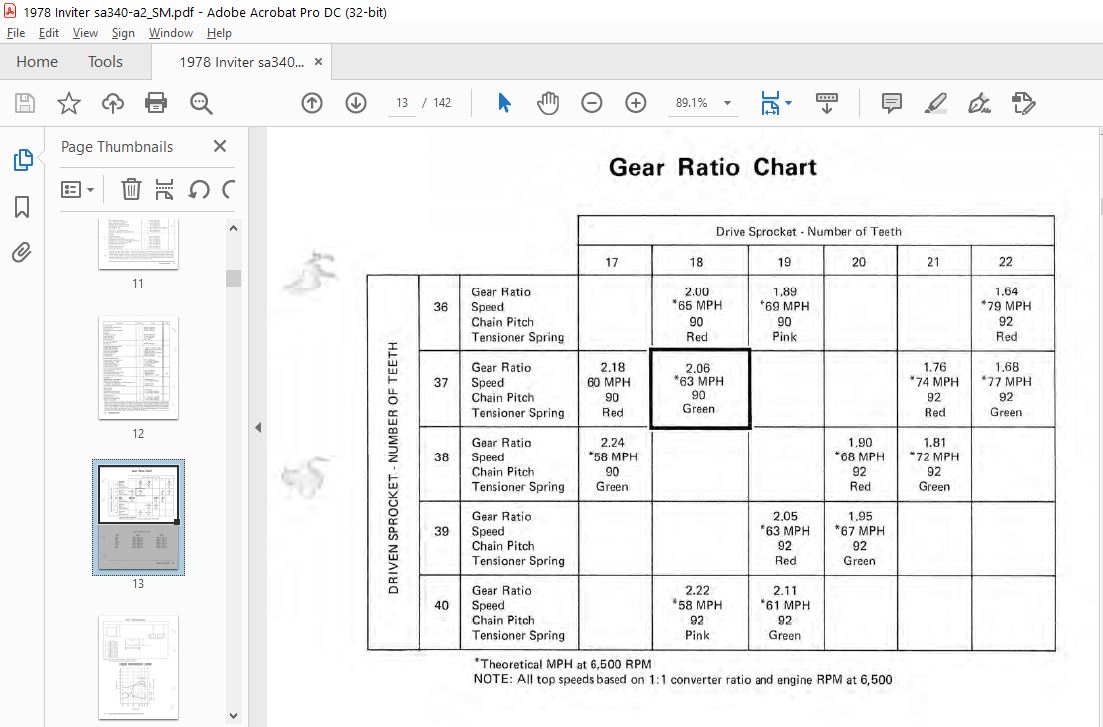
Task: Open the File menu
Action: coord(15,33)
